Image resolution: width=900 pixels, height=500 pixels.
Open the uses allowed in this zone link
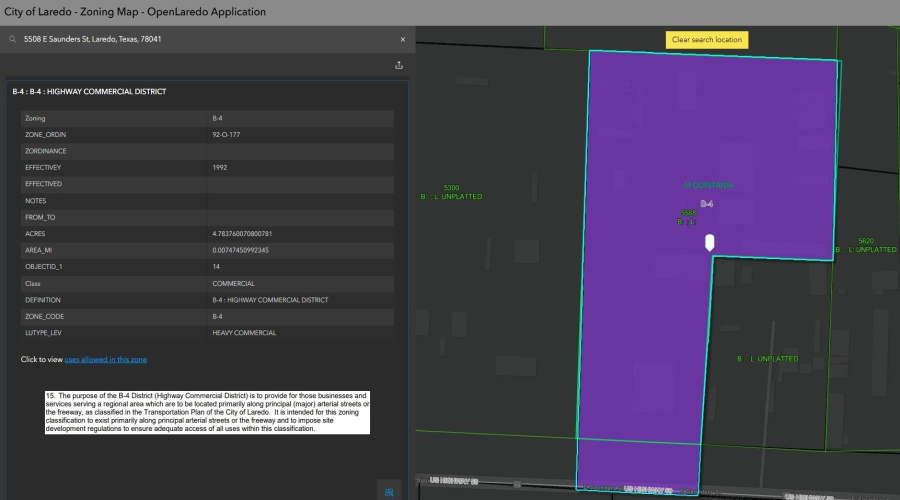coord(106,359)
